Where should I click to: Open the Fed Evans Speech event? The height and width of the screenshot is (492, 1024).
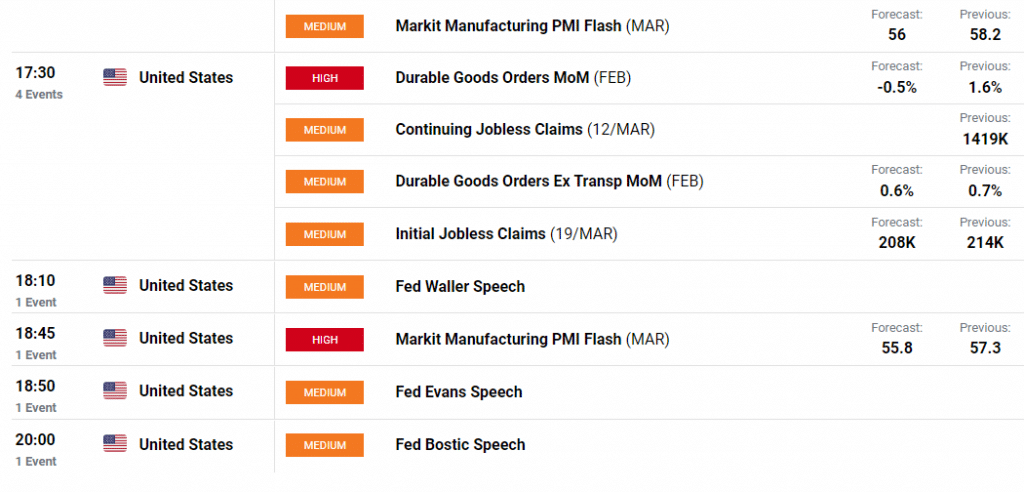[x=459, y=392]
